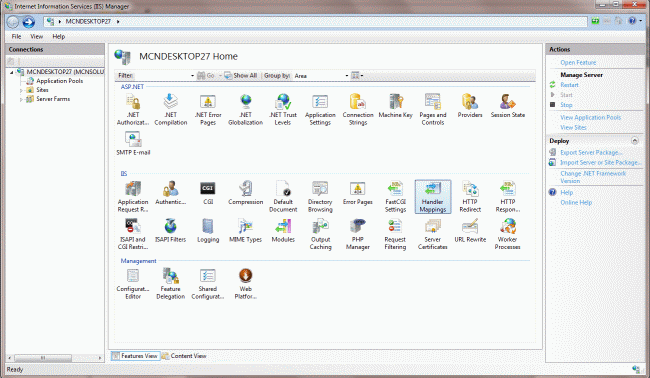Open .NET Compilation feature
This screenshot has height=378, width=650.
(x=170, y=109)
